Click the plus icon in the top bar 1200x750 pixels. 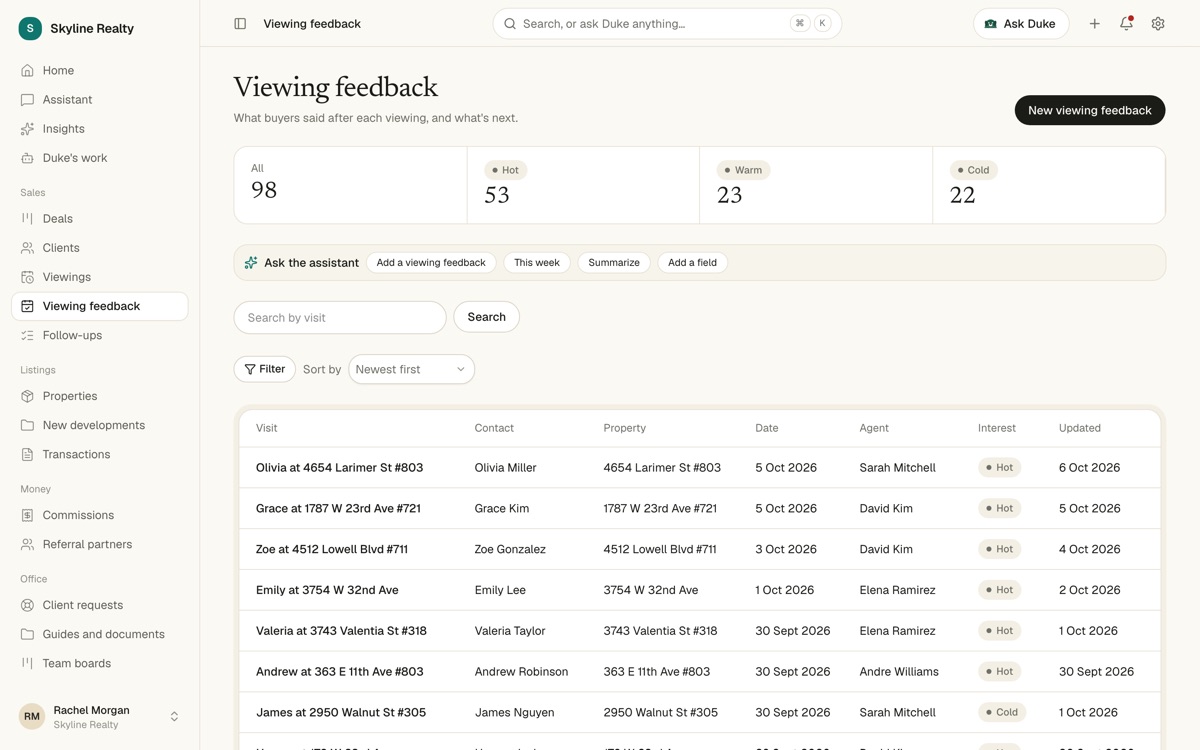[x=1094, y=24]
